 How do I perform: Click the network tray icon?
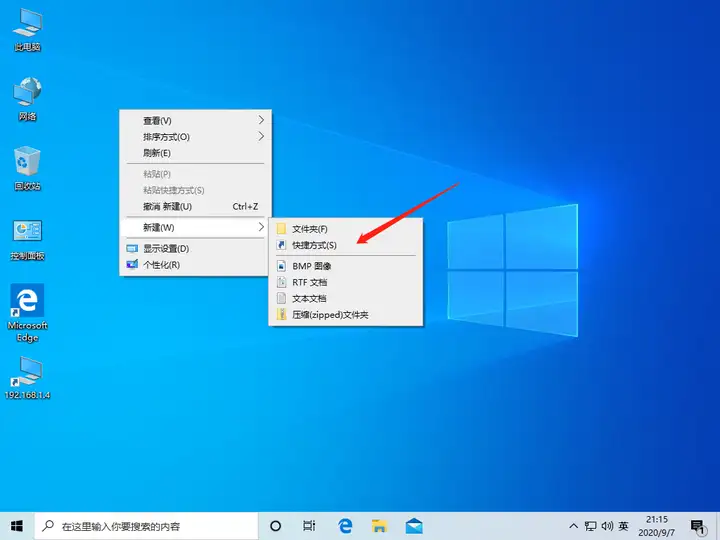pyautogui.click(x=591, y=526)
